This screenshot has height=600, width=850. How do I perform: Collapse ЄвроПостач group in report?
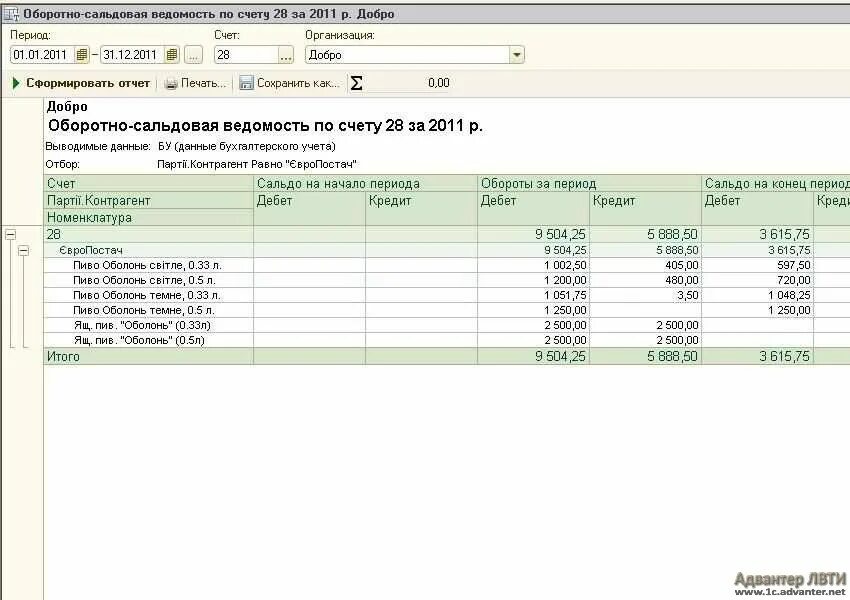click(23, 250)
